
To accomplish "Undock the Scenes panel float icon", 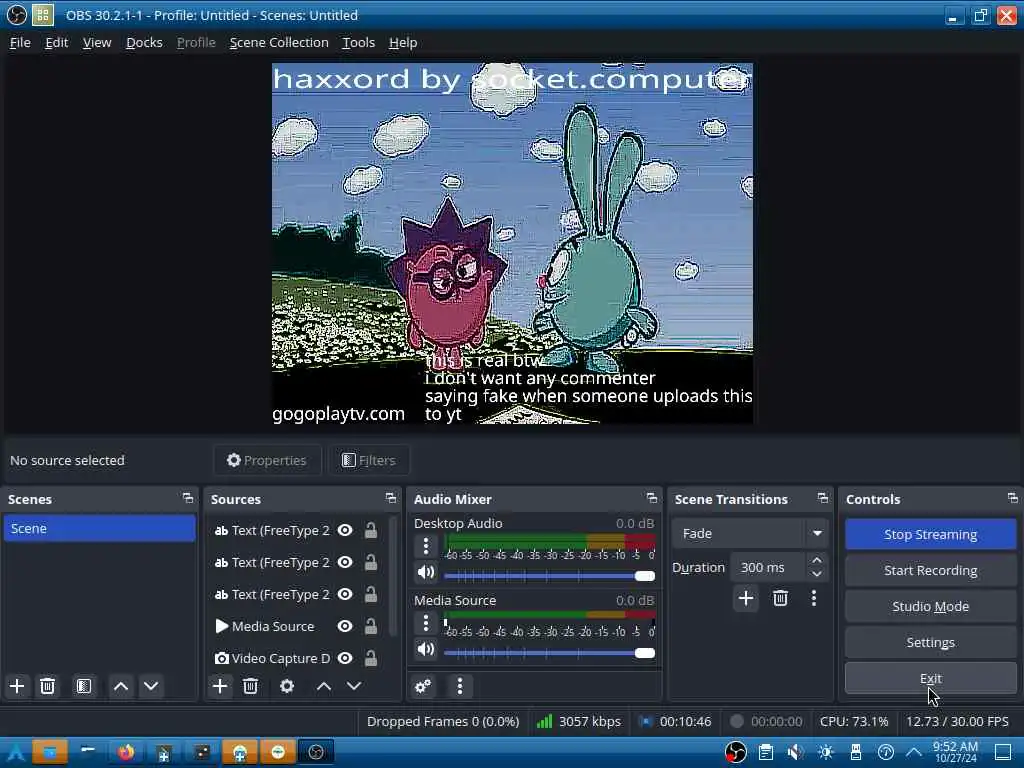I will tap(188, 498).
